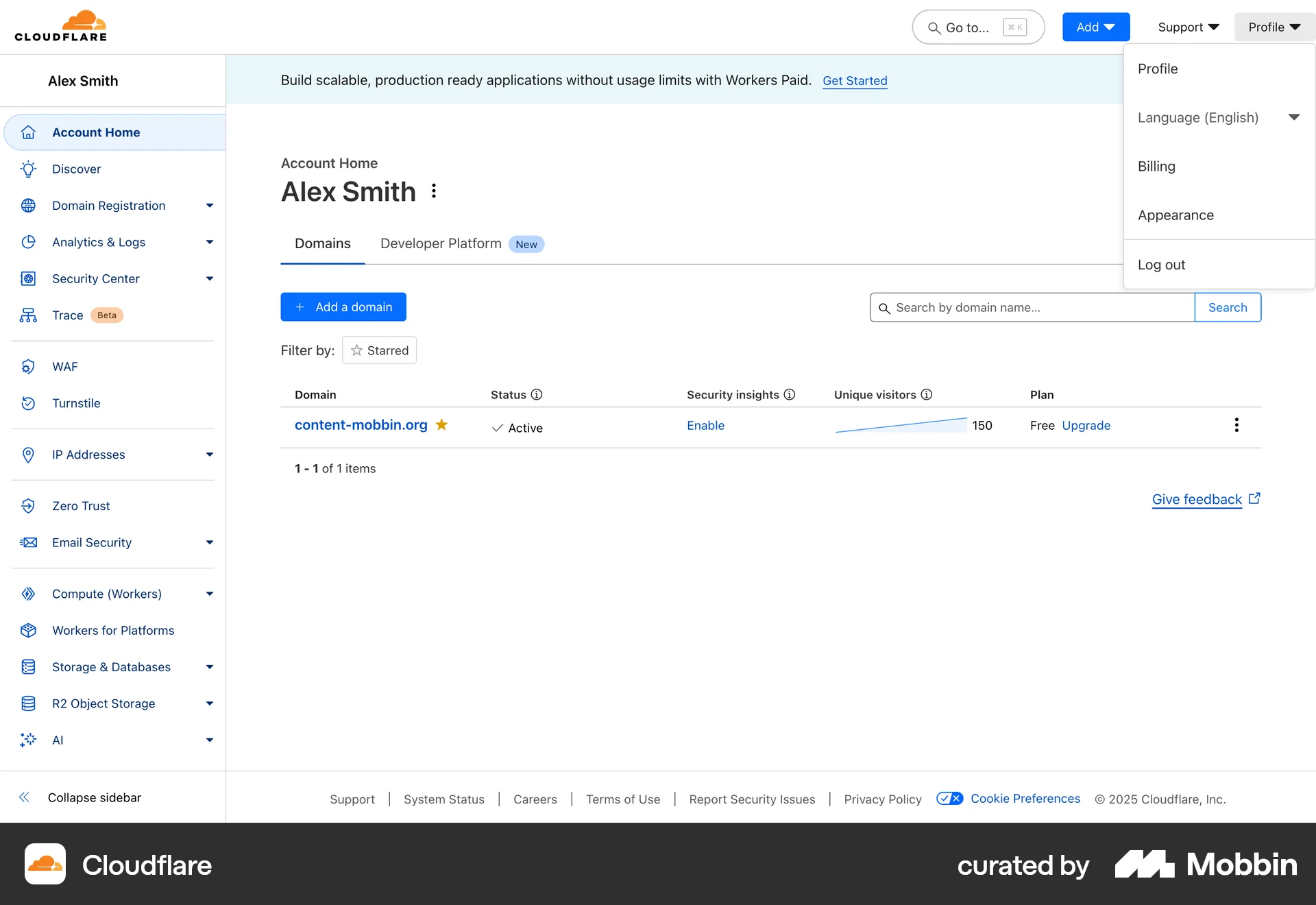The image size is (1316, 905).
Task: Select the WAF shield icon in sidebar
Action: coord(28,366)
